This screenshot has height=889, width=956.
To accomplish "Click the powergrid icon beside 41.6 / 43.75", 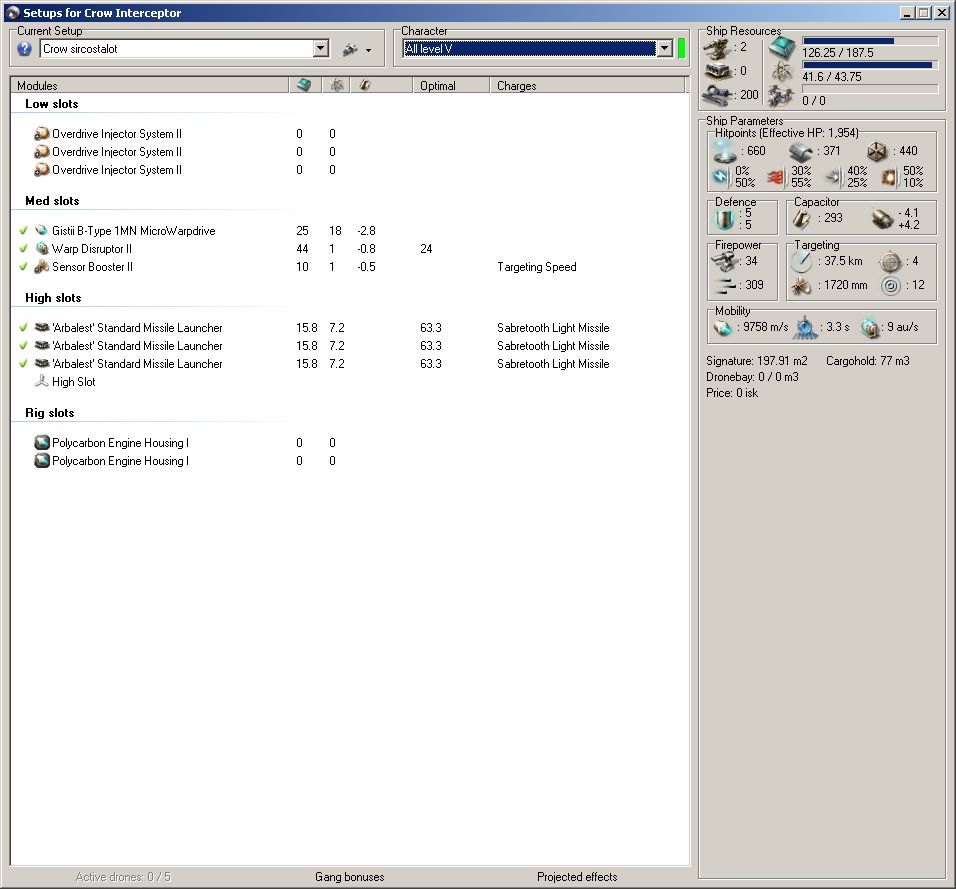I will point(782,72).
